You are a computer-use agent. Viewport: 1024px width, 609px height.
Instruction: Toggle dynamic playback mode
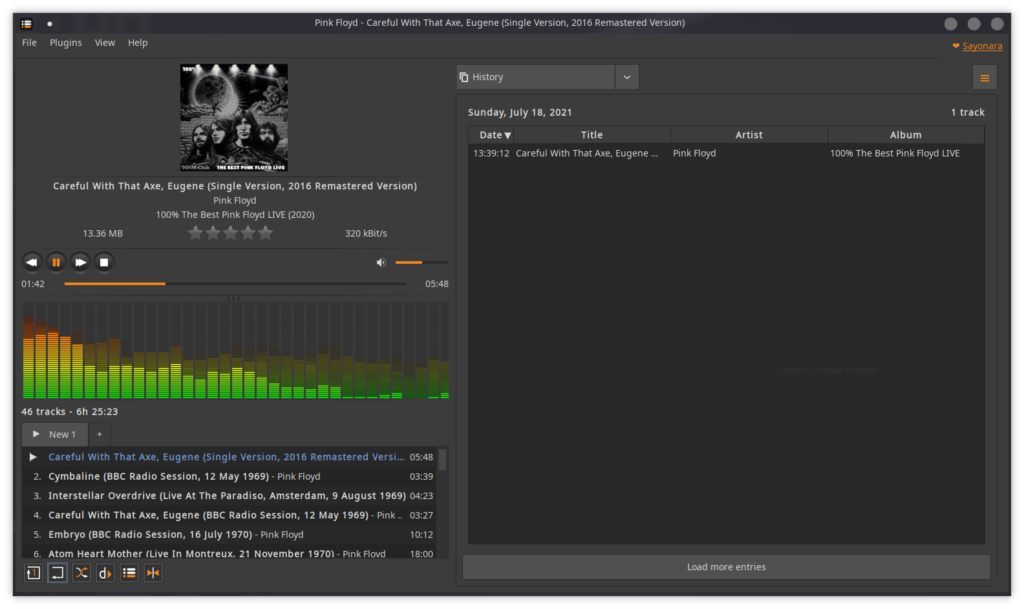(x=105, y=573)
